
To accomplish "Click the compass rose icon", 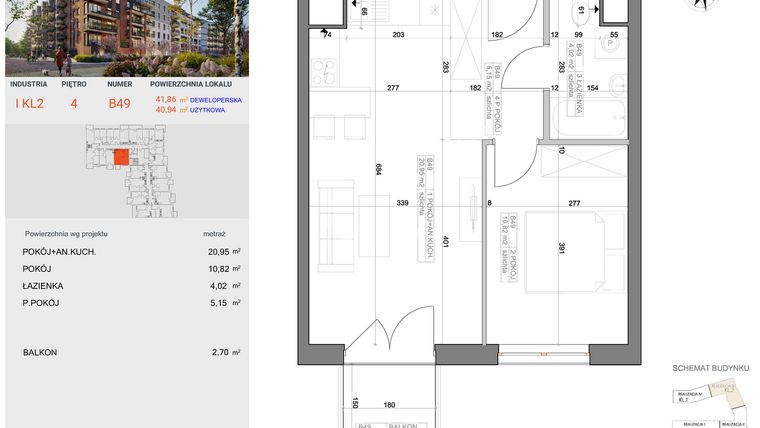I will (699, 5).
